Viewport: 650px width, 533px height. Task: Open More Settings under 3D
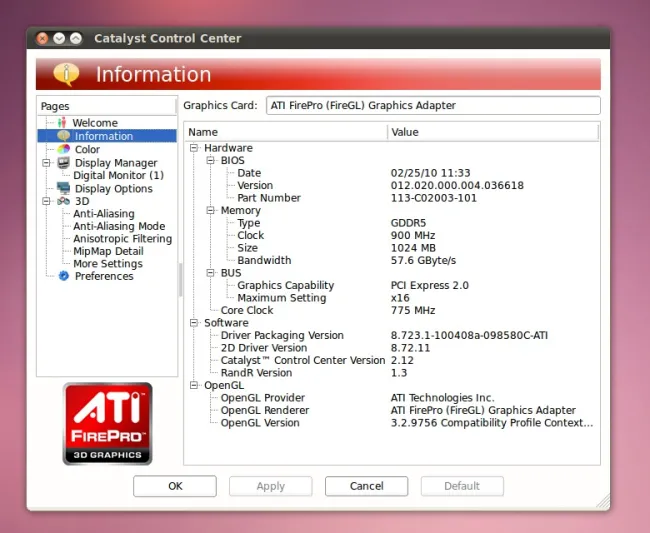click(108, 264)
